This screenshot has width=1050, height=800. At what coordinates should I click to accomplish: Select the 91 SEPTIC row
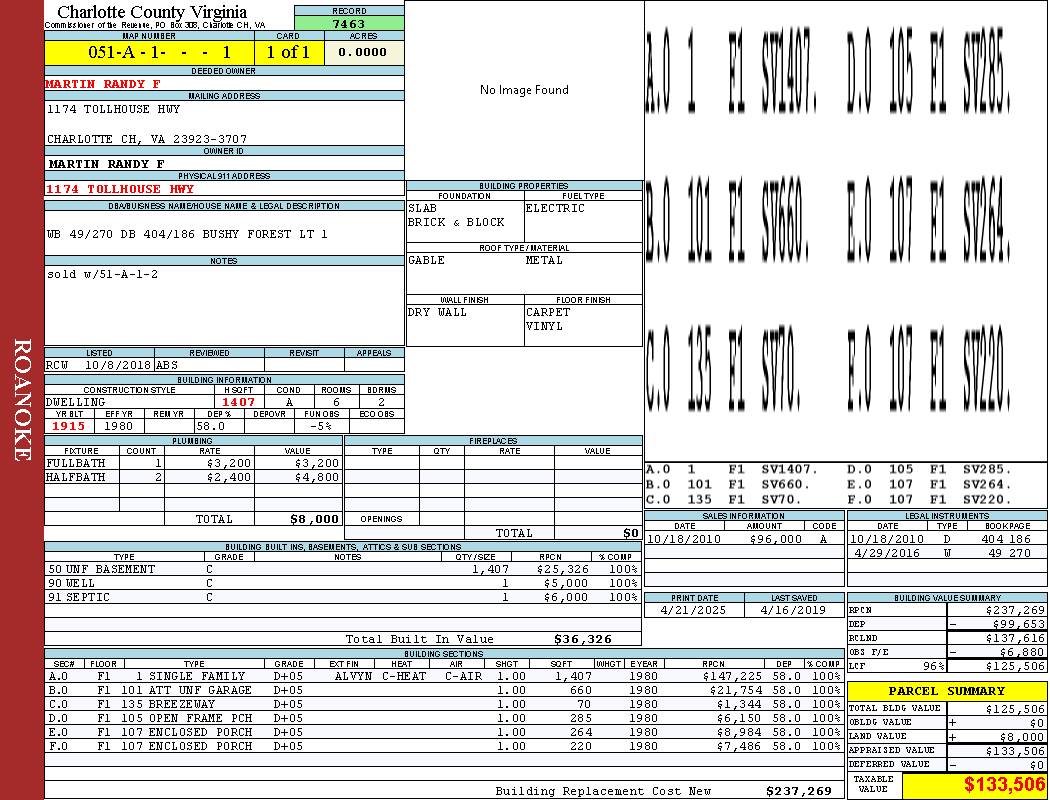click(342, 597)
